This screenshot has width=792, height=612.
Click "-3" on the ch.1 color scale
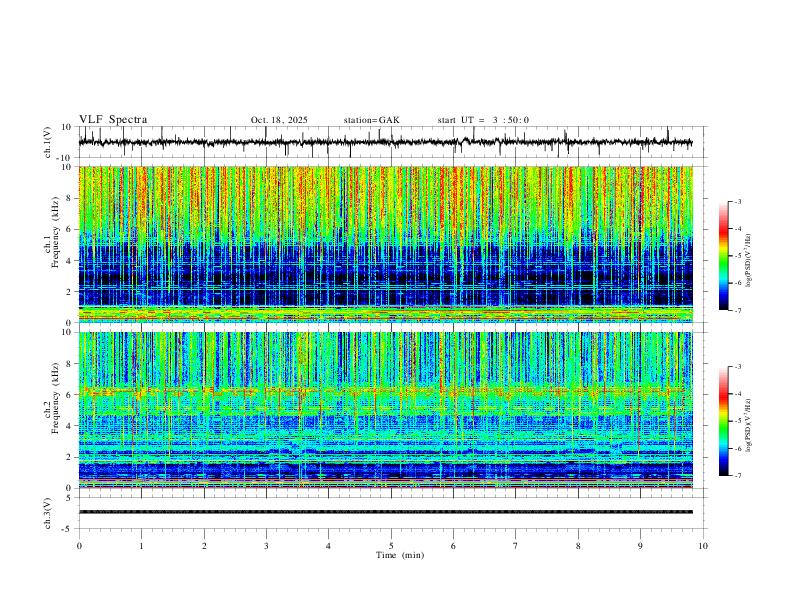(x=738, y=201)
